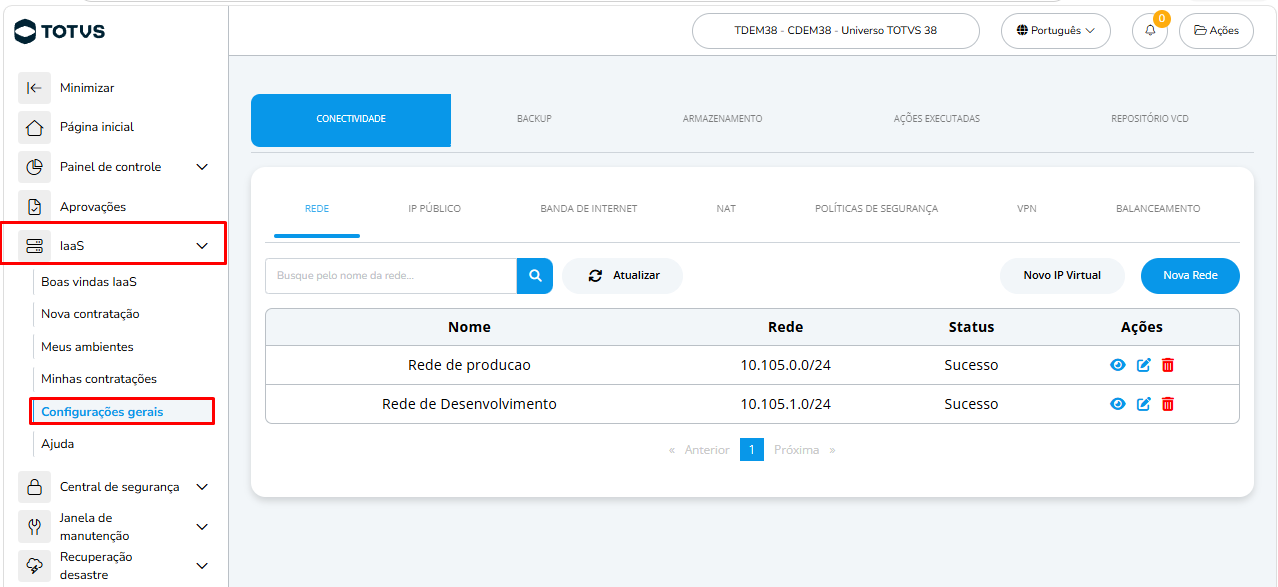Open Configurações gerais menu item

pos(122,411)
